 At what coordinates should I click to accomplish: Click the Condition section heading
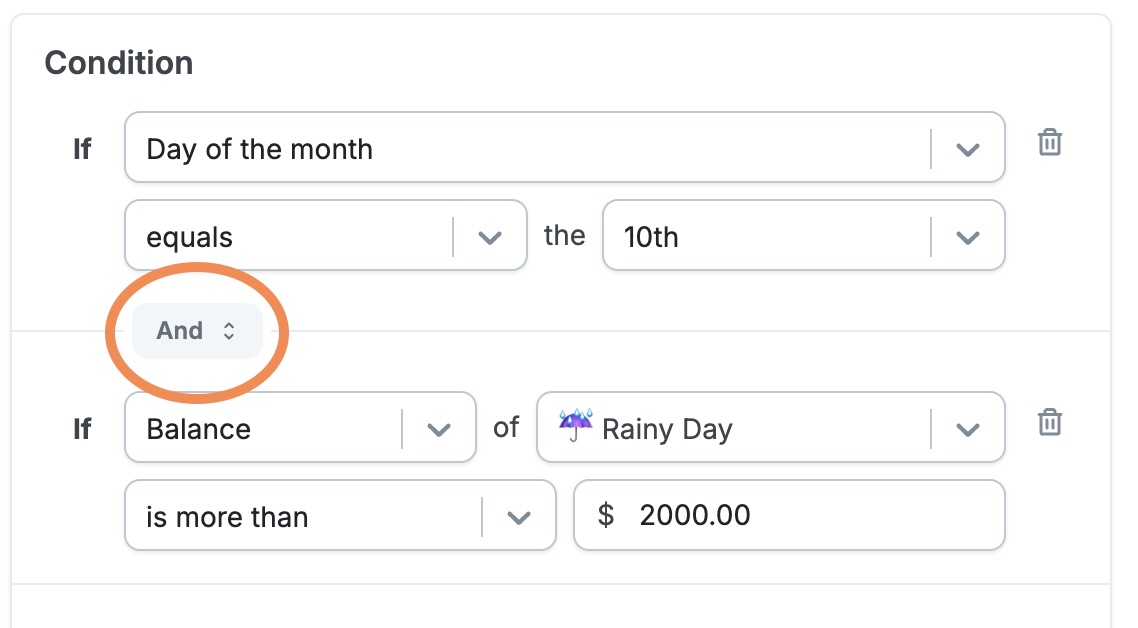119,62
